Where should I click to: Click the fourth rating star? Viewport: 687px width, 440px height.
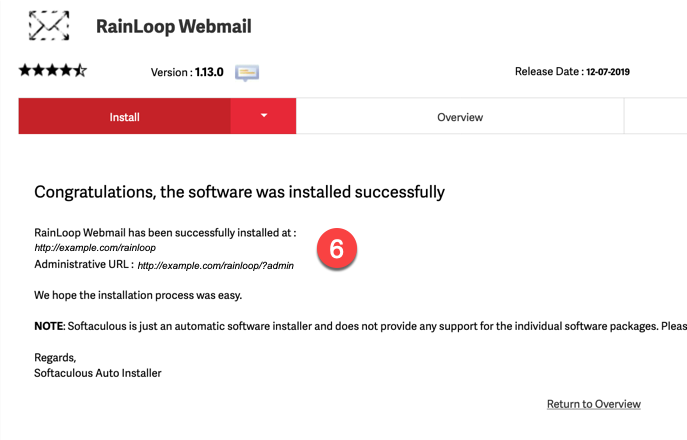(66, 71)
